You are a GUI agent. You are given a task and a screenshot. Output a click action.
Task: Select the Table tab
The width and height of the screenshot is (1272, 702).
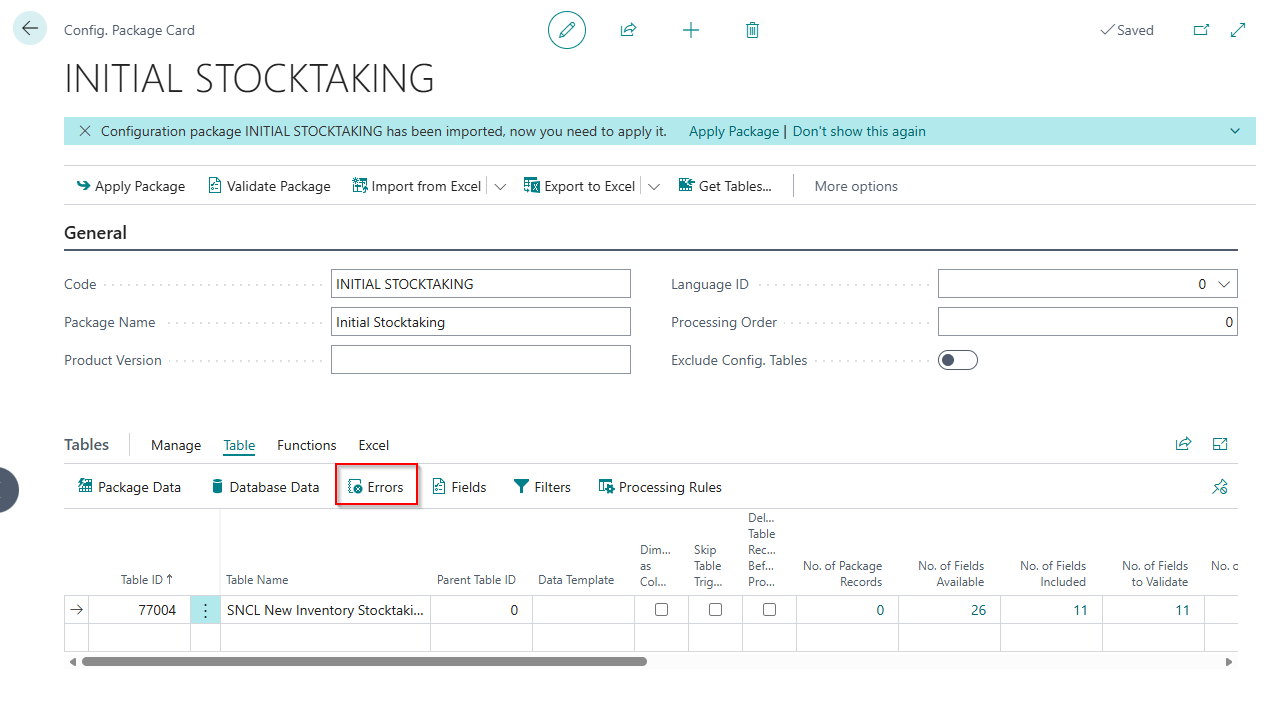point(239,445)
